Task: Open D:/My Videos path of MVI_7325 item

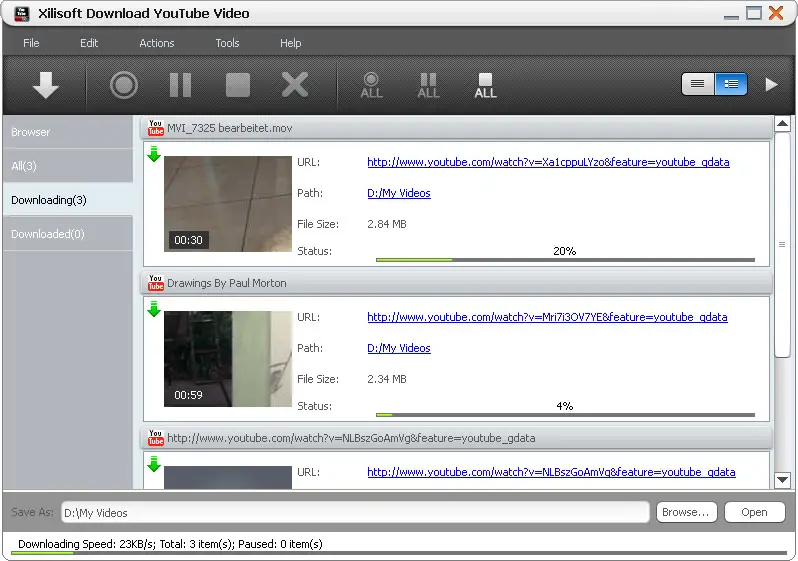Action: pos(399,193)
